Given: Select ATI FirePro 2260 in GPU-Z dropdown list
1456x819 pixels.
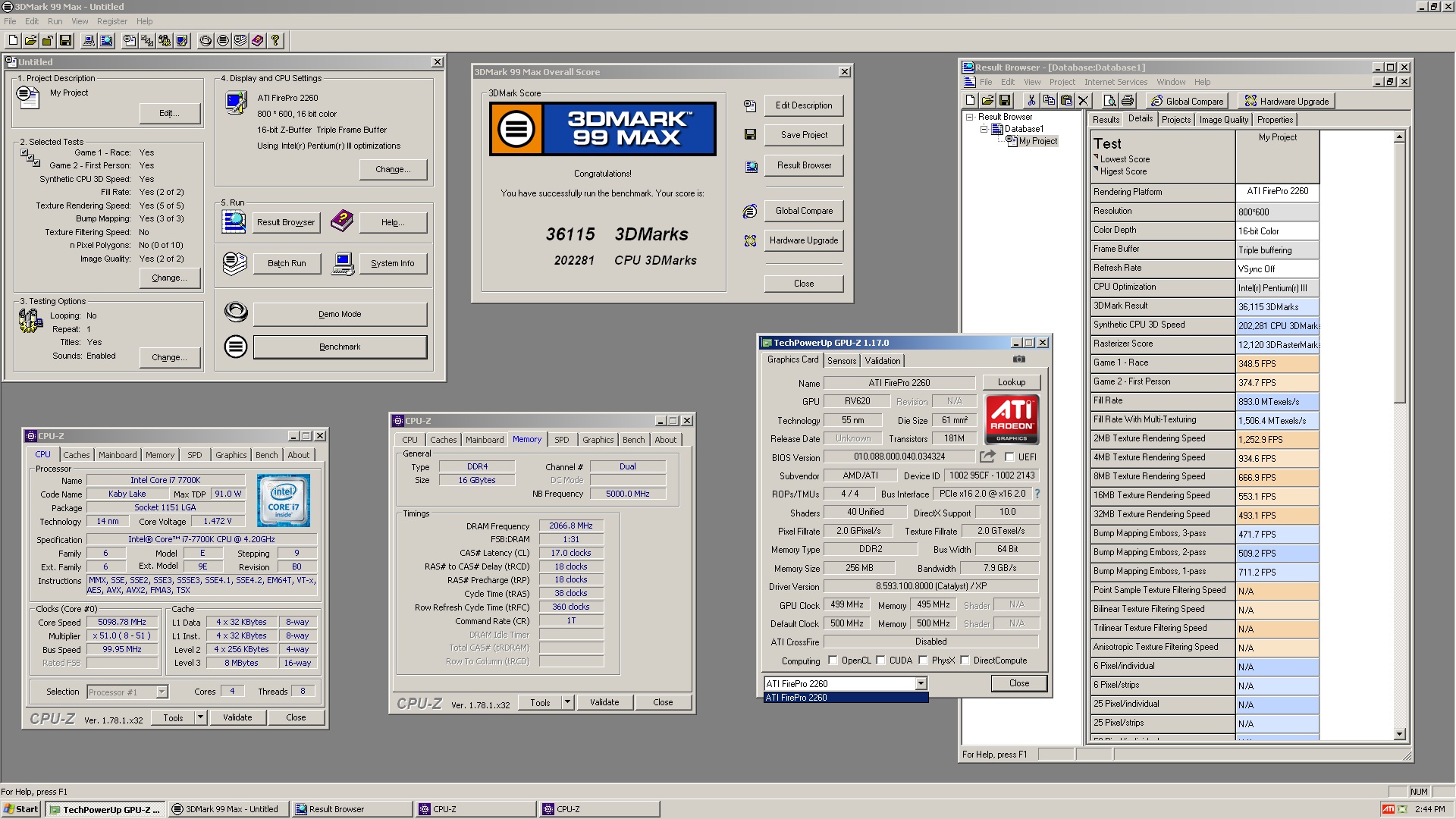Looking at the screenshot, I should pyautogui.click(x=846, y=698).
